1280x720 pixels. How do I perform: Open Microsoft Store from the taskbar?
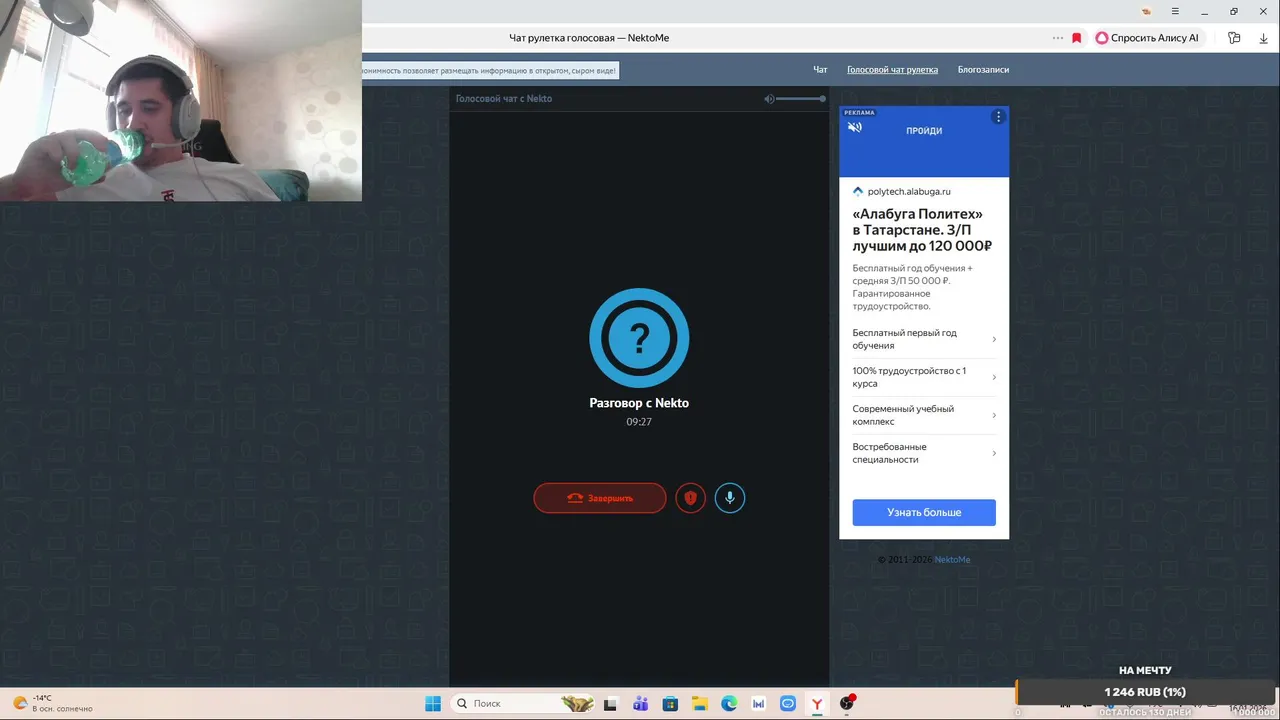tap(670, 704)
